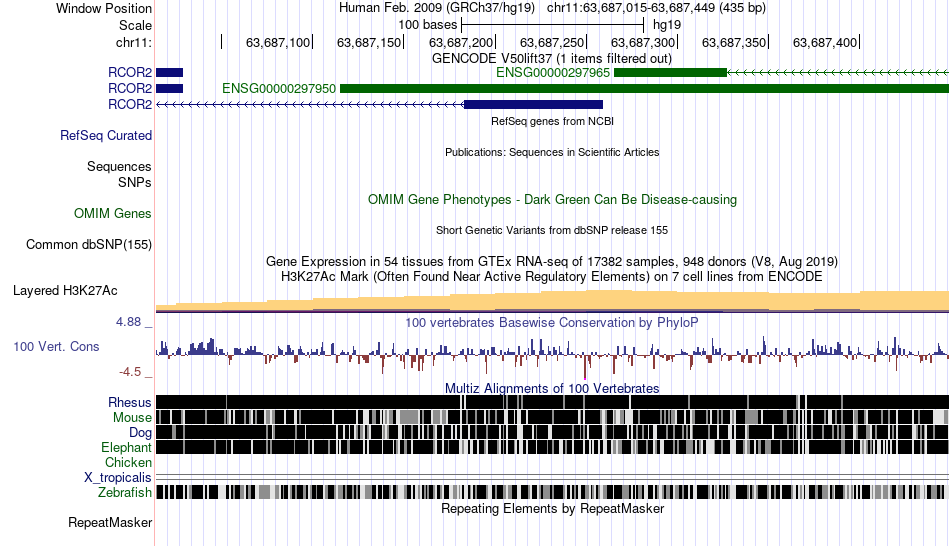Click the chr11: ruler label
The height and width of the screenshot is (546, 950).
click(x=133, y=42)
